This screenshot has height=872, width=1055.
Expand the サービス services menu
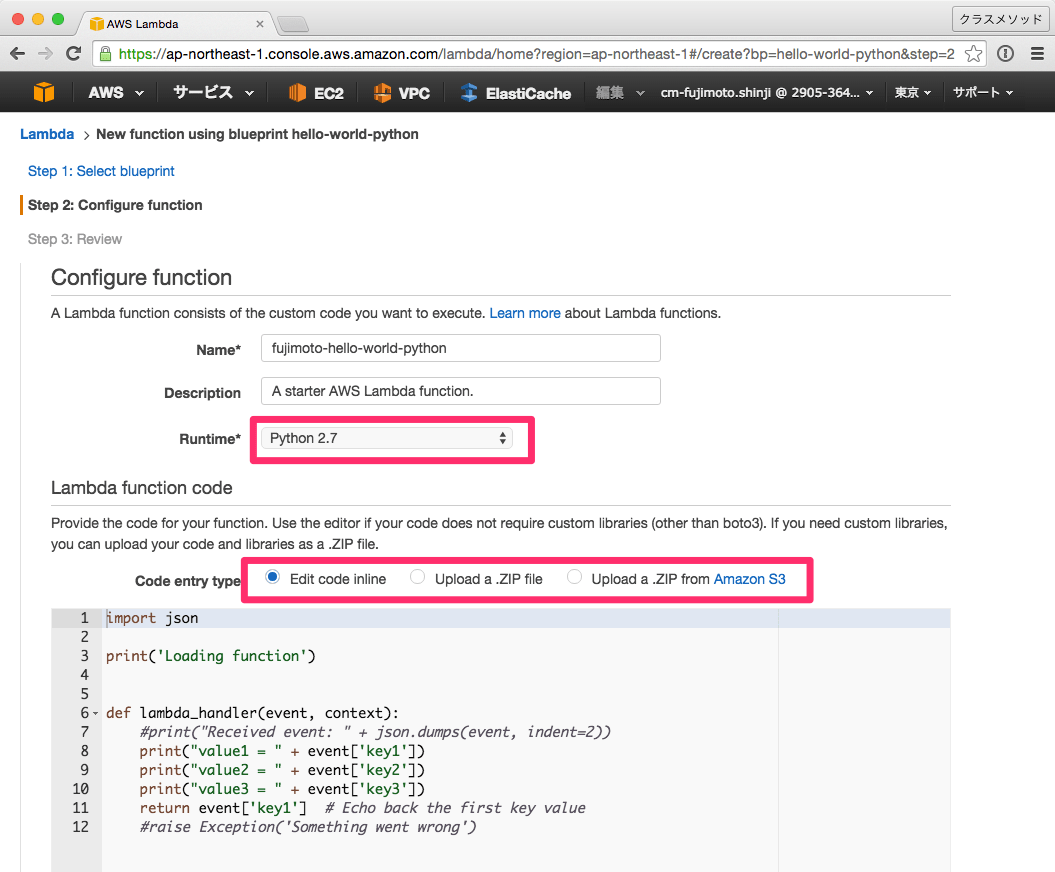pos(213,93)
